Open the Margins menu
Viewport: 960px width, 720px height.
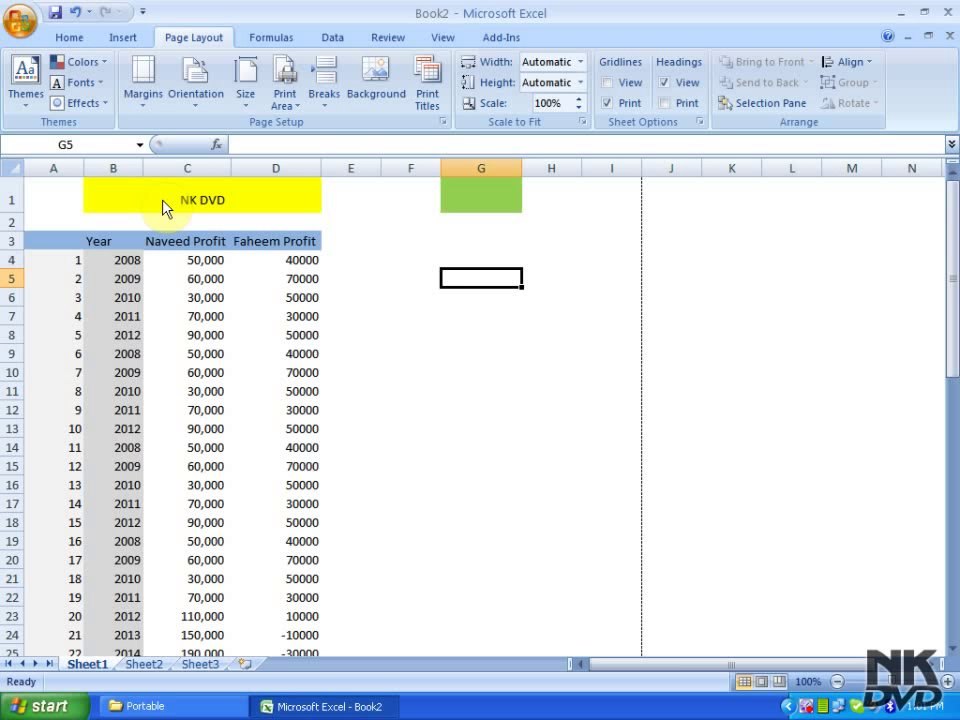143,83
